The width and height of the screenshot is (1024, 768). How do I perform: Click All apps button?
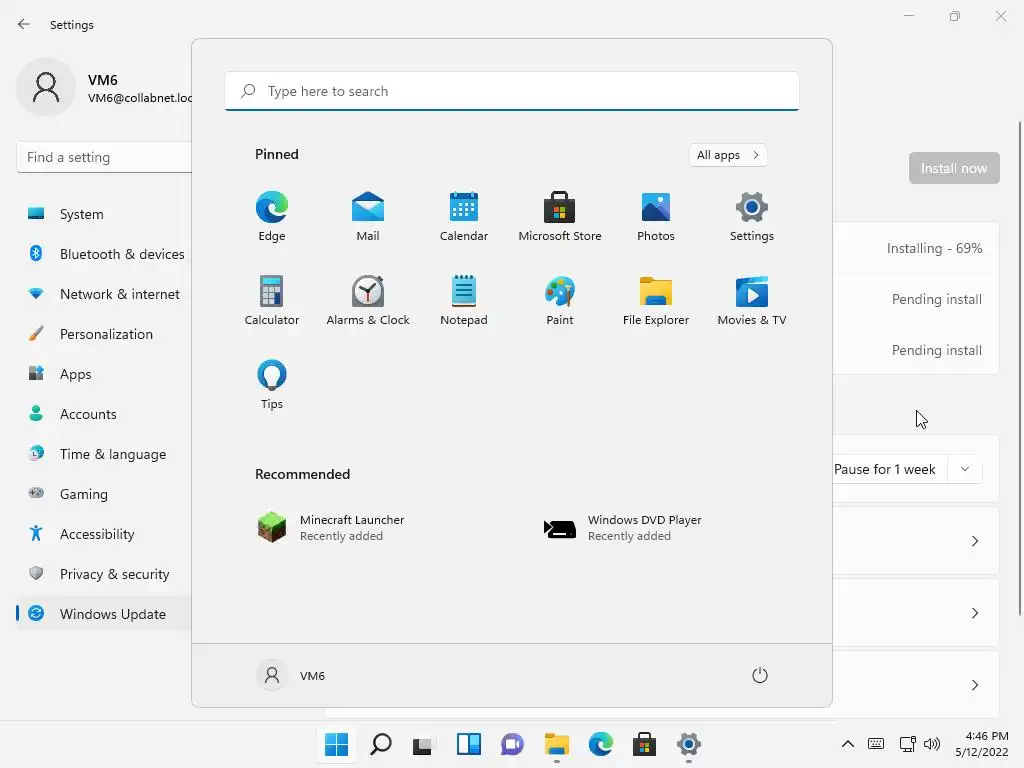(728, 155)
